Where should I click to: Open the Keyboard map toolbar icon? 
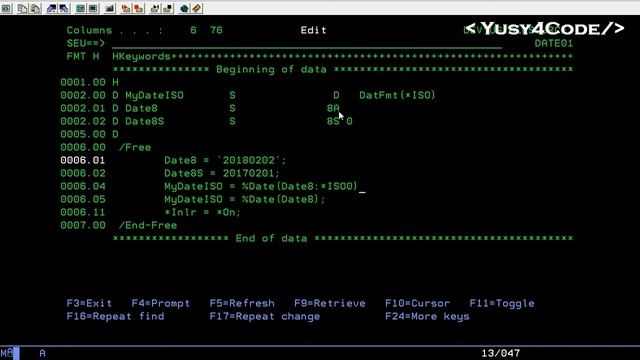109,8
